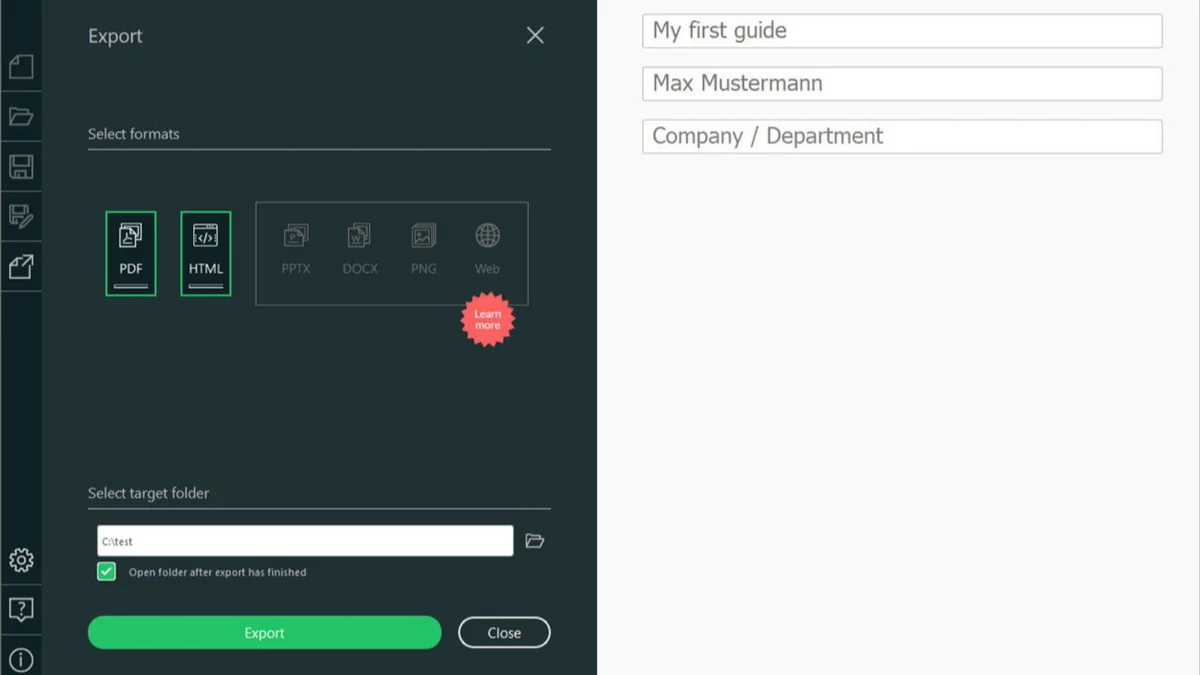The width and height of the screenshot is (1200, 675).
Task: Click the Close button
Action: tap(504, 633)
